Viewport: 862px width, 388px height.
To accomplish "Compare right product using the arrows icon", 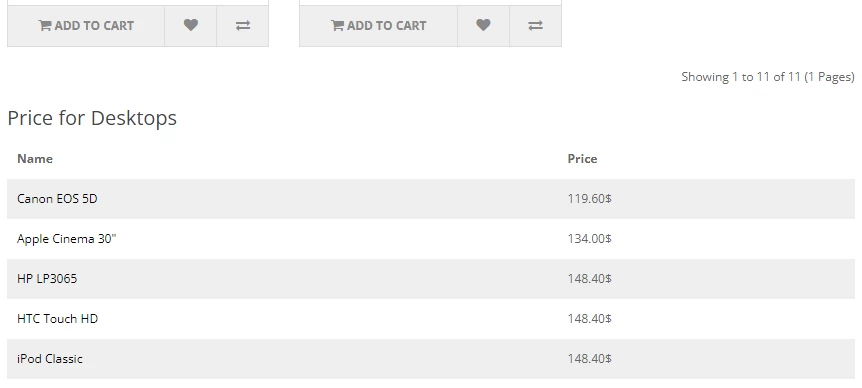I will [x=535, y=26].
